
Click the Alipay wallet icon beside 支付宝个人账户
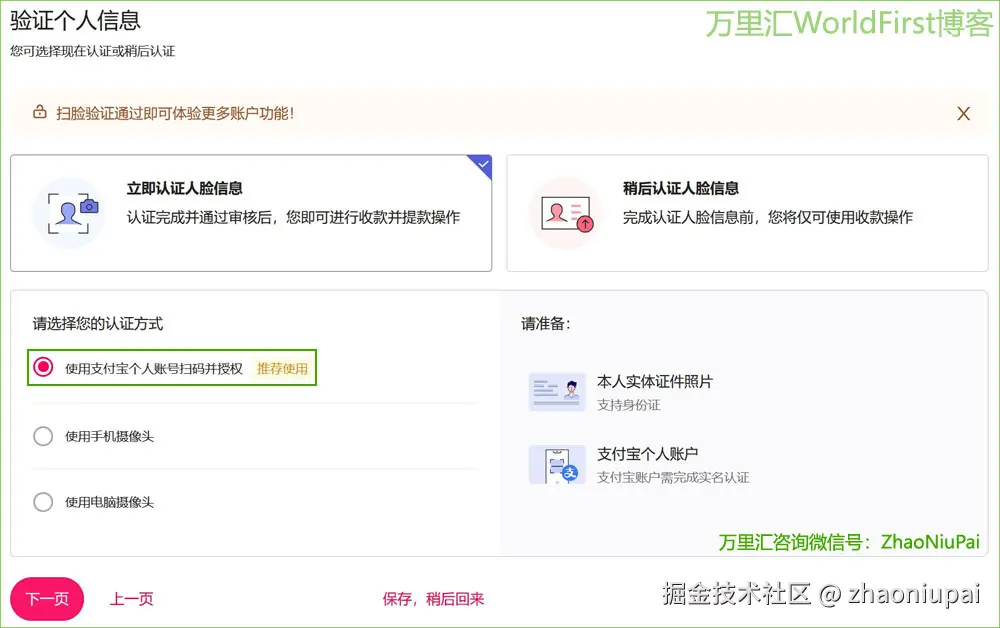coord(557,466)
